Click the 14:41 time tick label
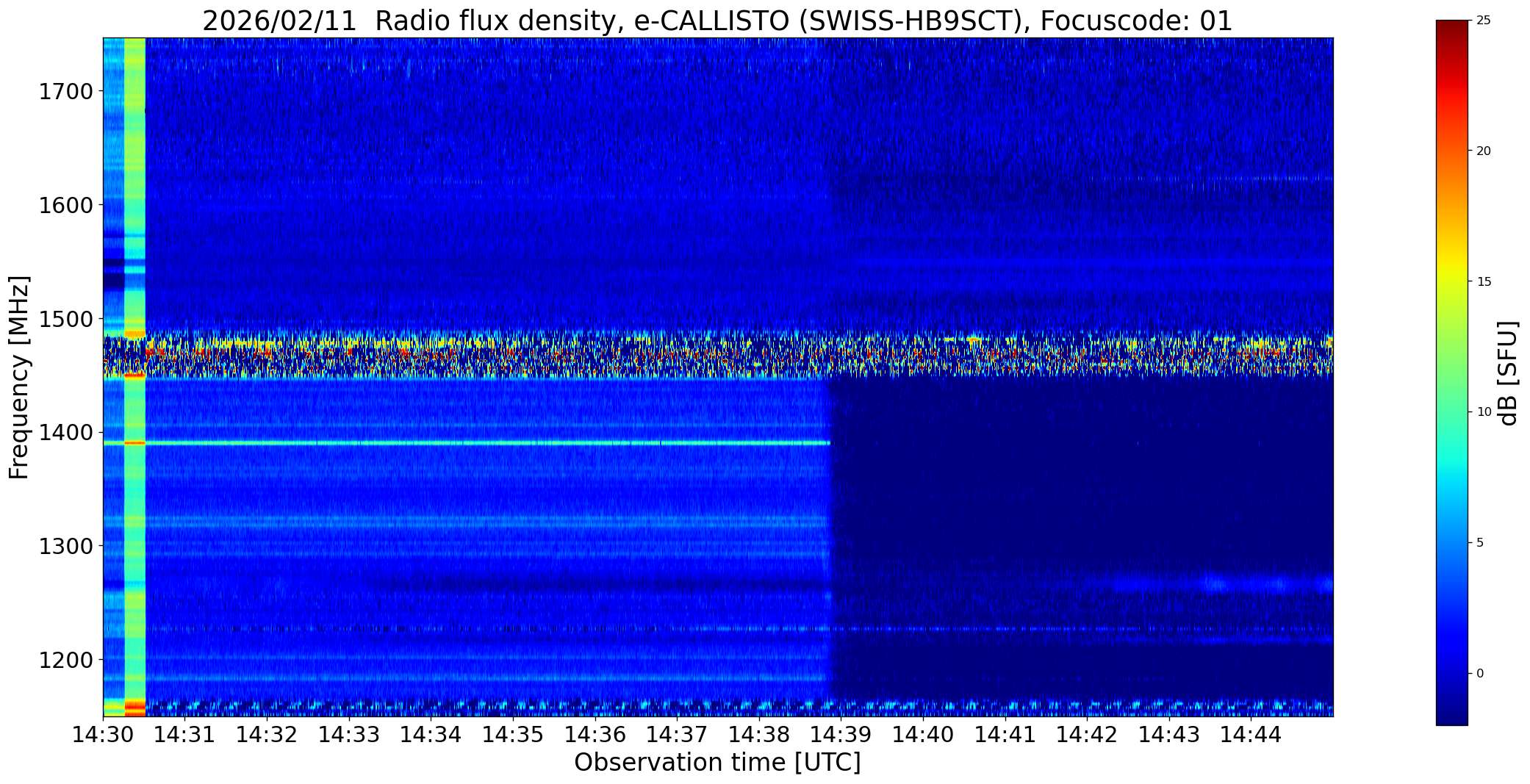The height and width of the screenshot is (784, 1530). (x=1005, y=734)
